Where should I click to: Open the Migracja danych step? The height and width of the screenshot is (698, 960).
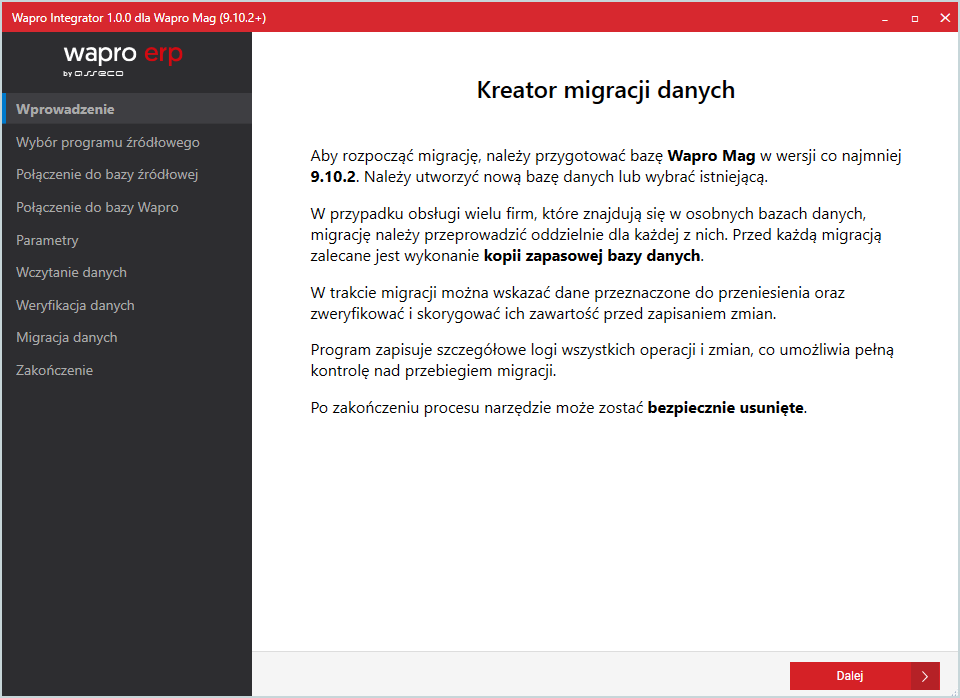point(67,338)
